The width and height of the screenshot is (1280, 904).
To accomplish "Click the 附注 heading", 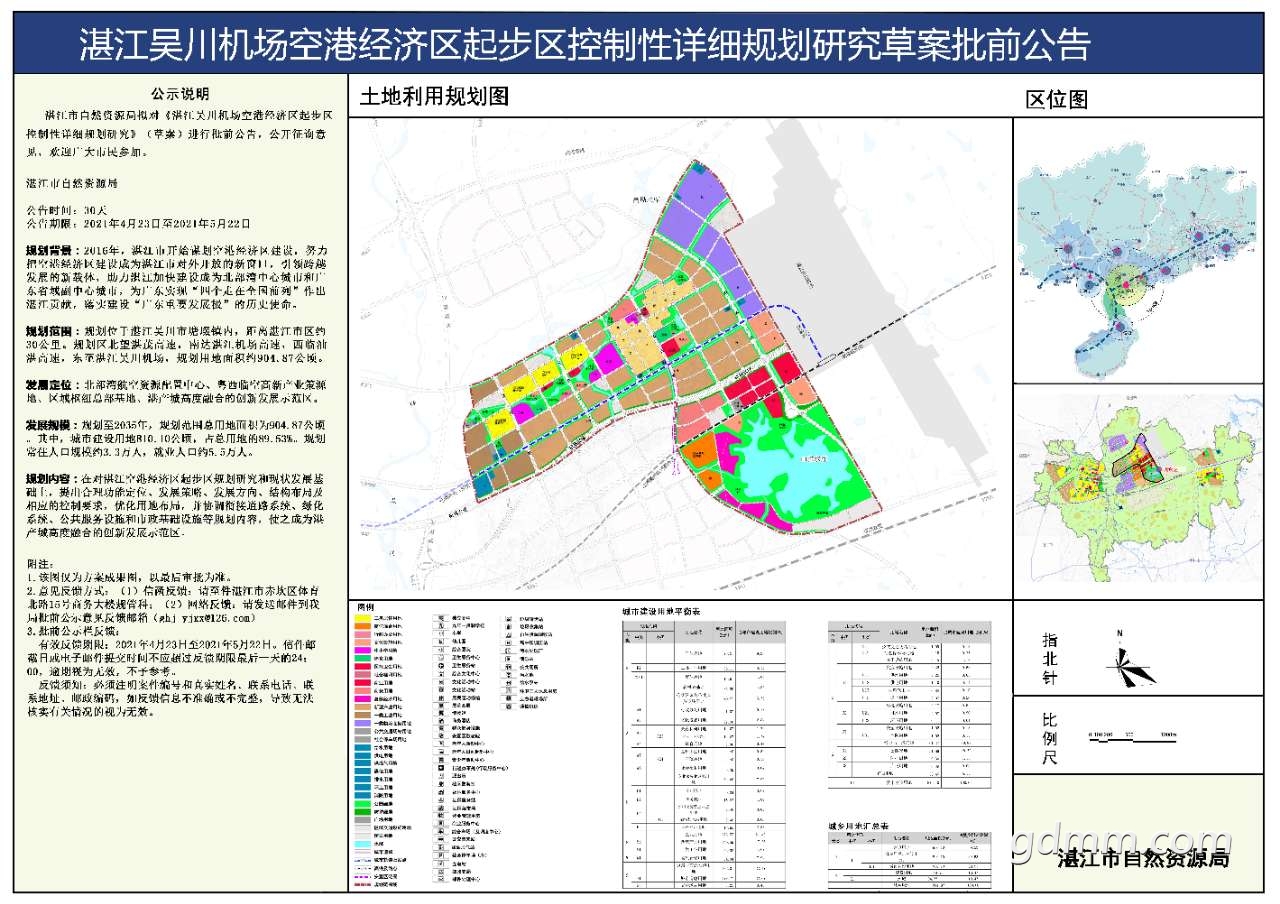I will (x=40, y=564).
